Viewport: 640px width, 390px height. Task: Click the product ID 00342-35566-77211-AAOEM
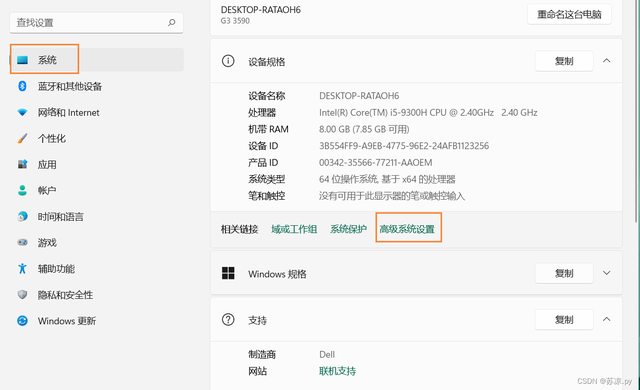376,162
